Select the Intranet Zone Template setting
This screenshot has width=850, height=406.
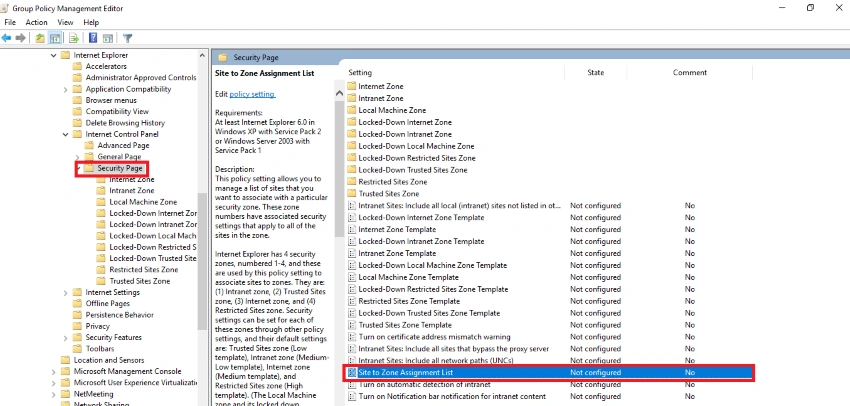tap(397, 253)
